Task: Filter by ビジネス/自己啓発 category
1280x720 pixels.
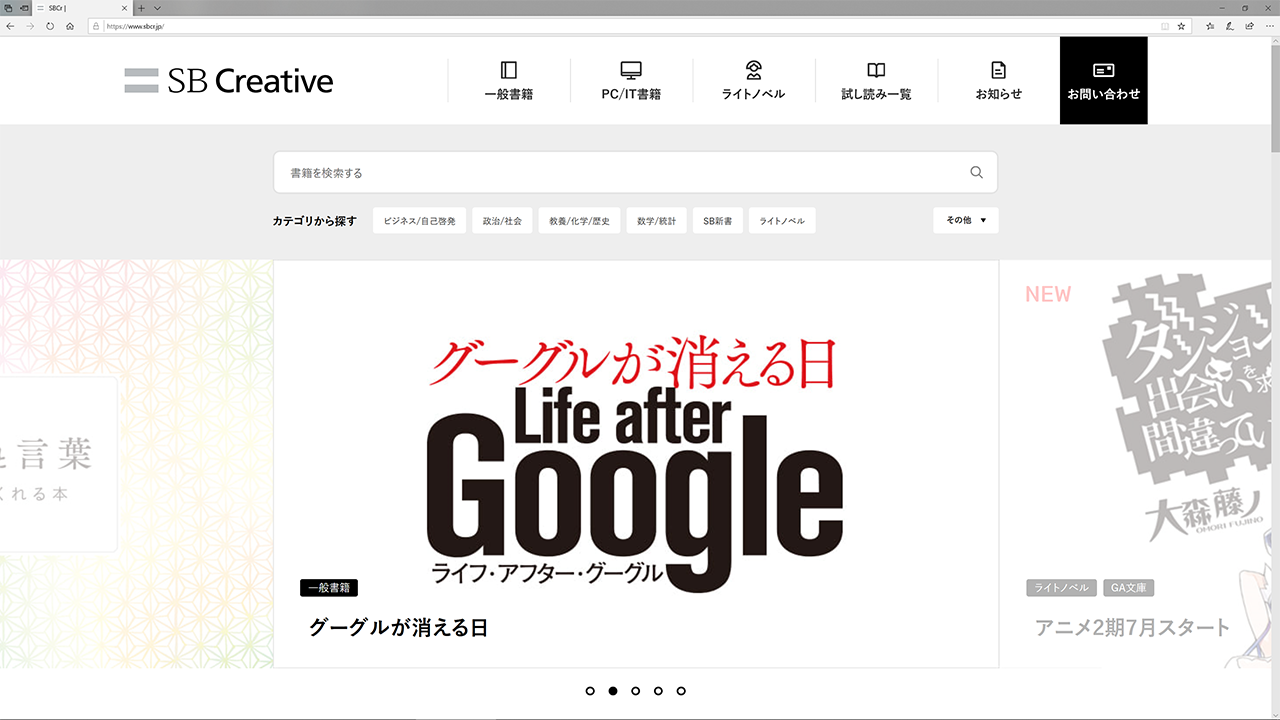Action: [419, 220]
